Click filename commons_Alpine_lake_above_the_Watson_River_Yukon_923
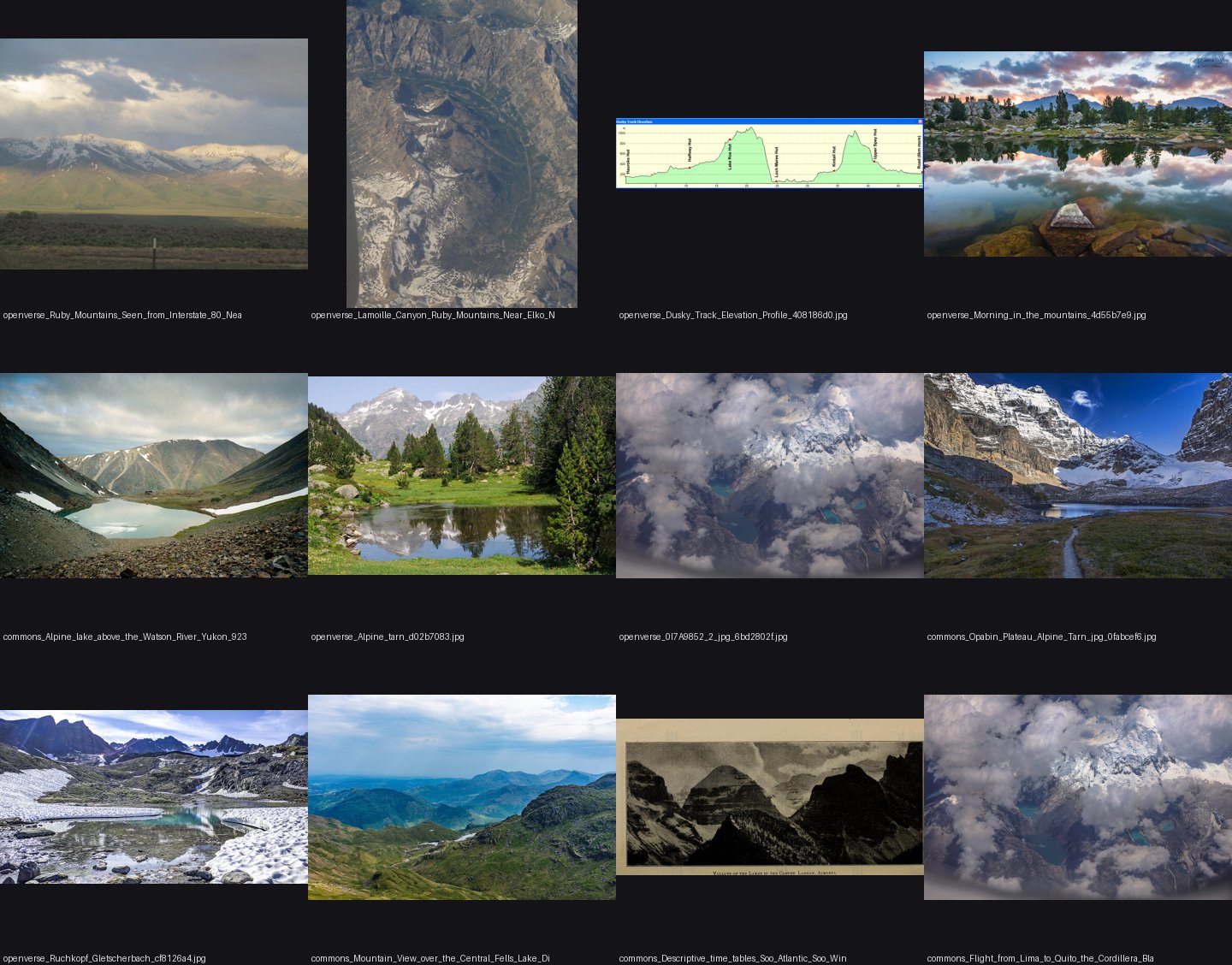Viewport: 1232px width, 965px height. (x=125, y=636)
